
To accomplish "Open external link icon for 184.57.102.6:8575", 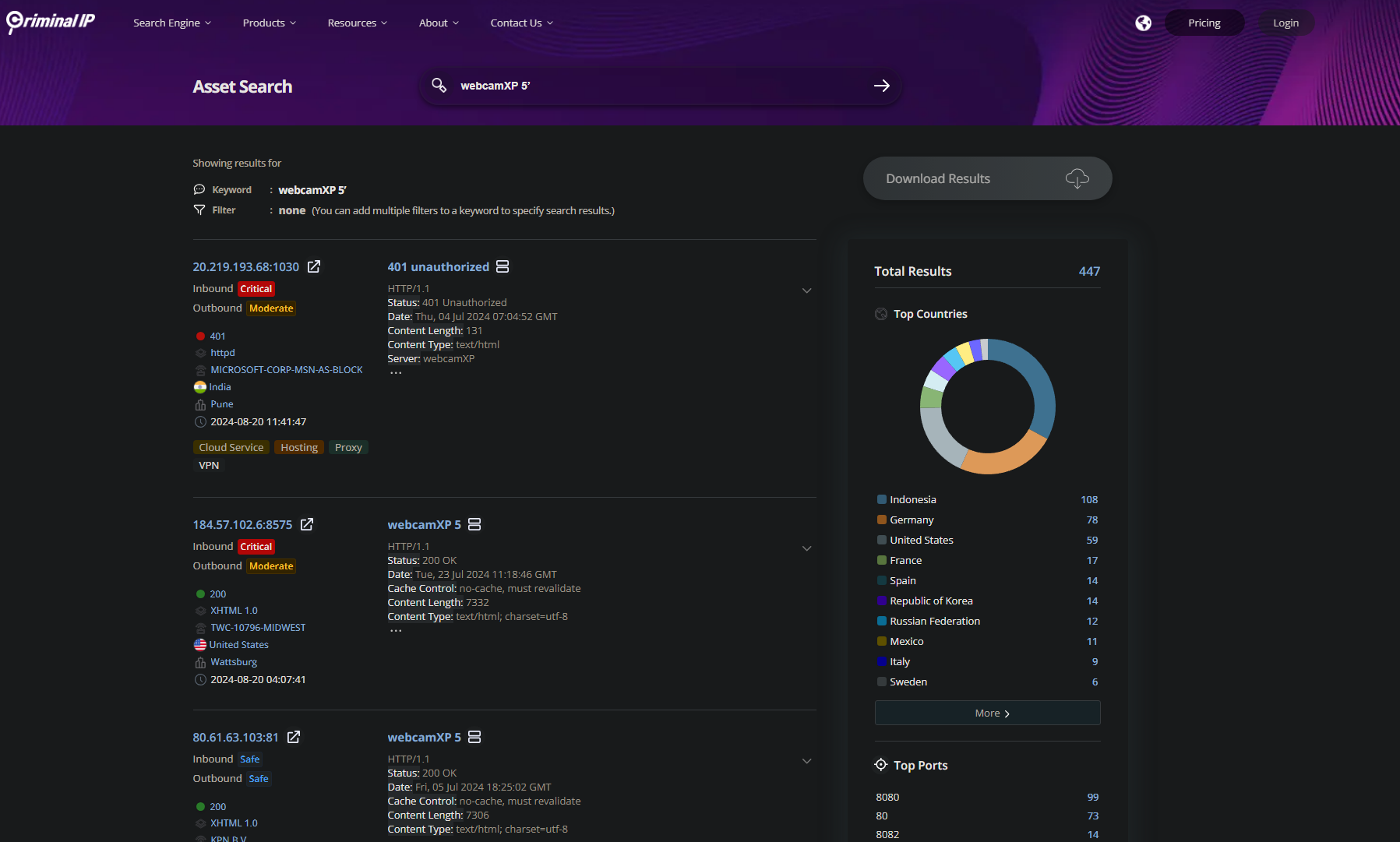I will tap(307, 525).
